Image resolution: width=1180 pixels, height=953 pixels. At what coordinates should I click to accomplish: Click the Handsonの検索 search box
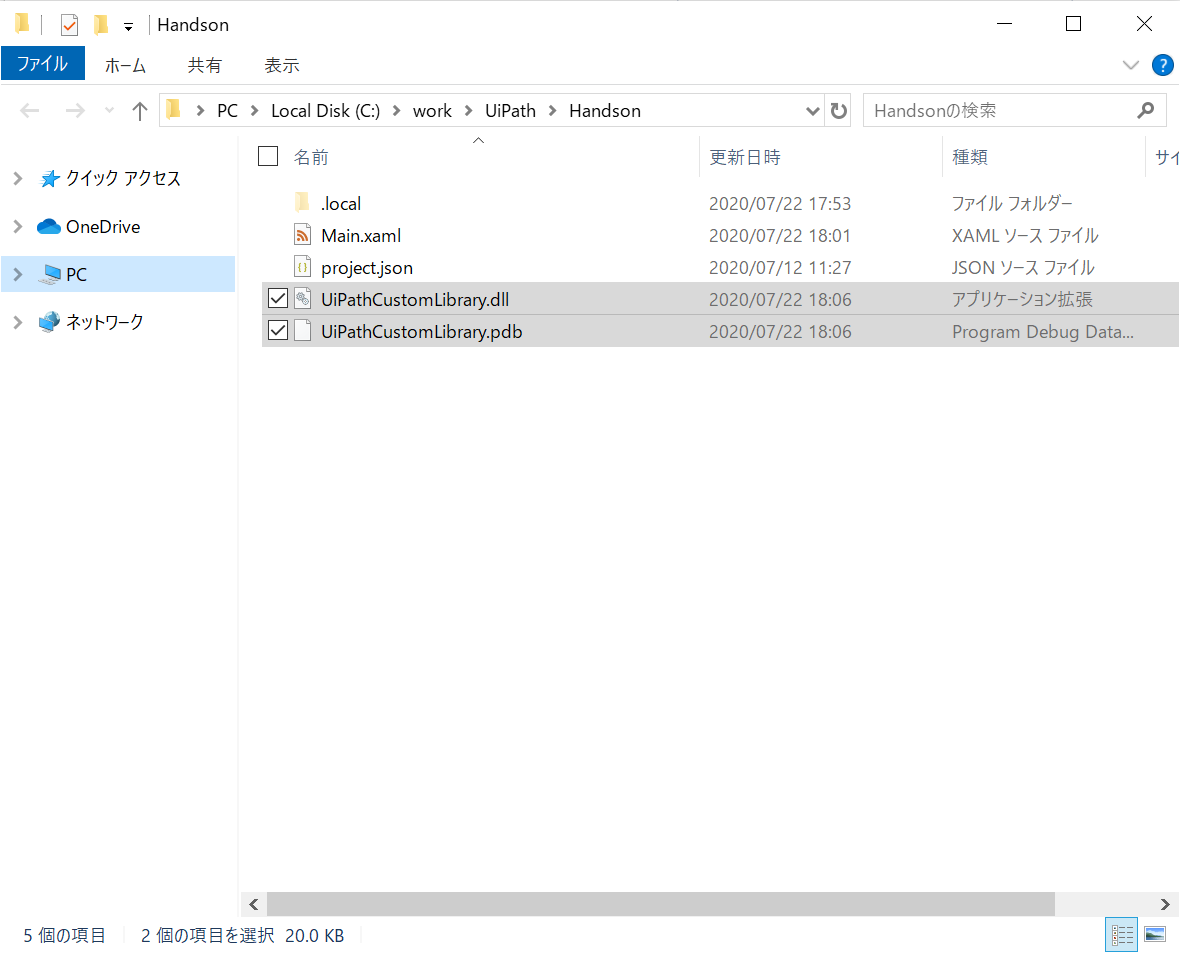pyautogui.click(x=1014, y=111)
